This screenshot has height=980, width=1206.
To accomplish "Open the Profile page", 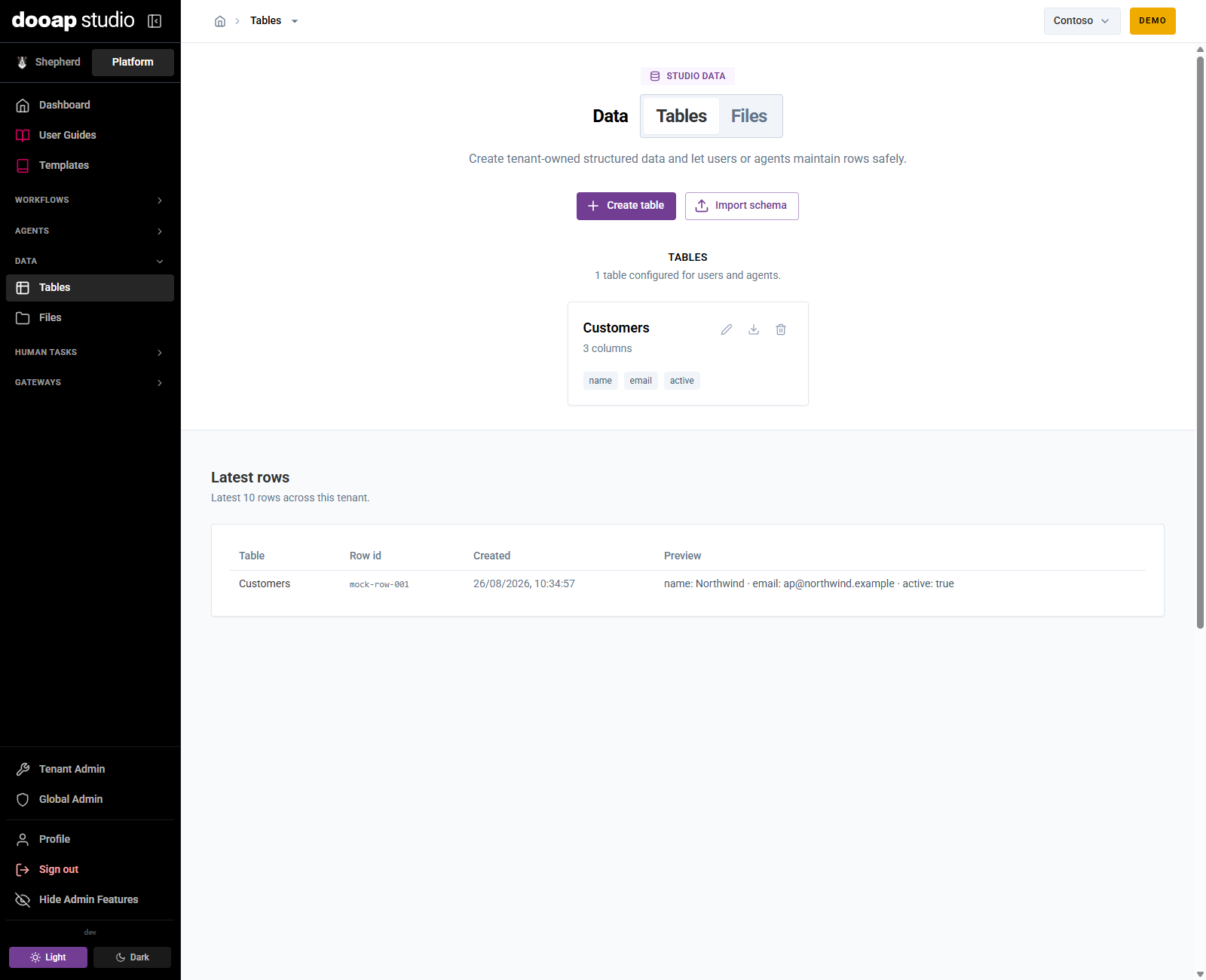I will click(90, 839).
